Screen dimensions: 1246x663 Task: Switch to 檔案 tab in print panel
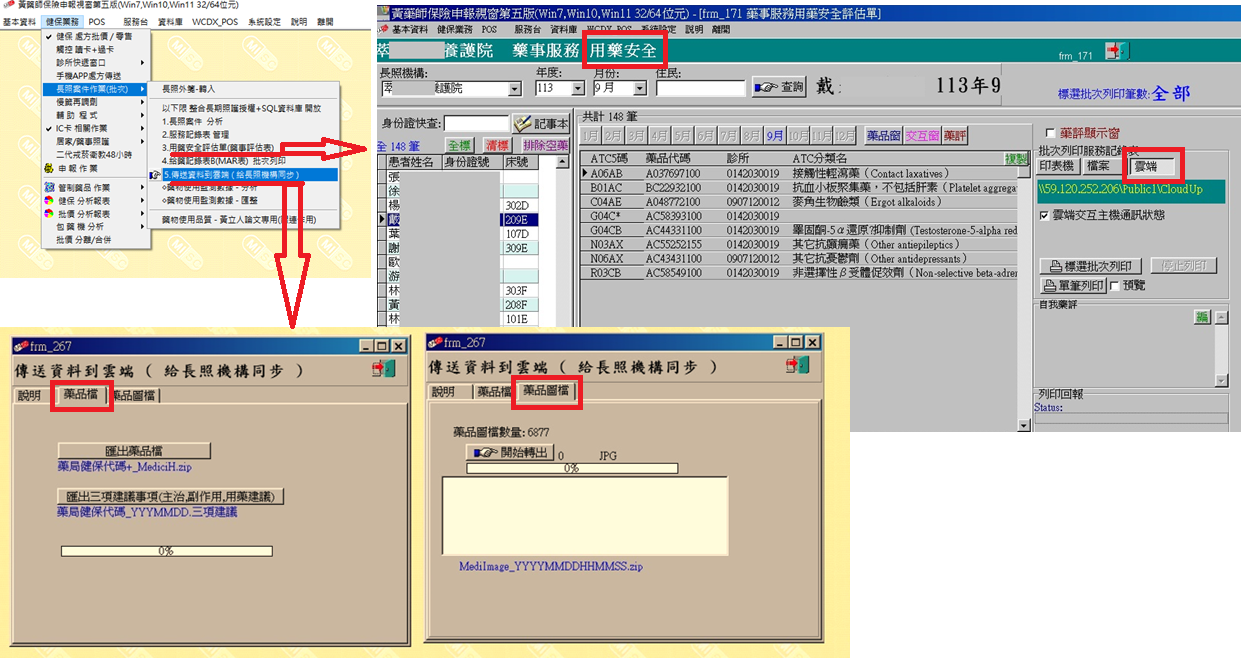(x=1106, y=166)
